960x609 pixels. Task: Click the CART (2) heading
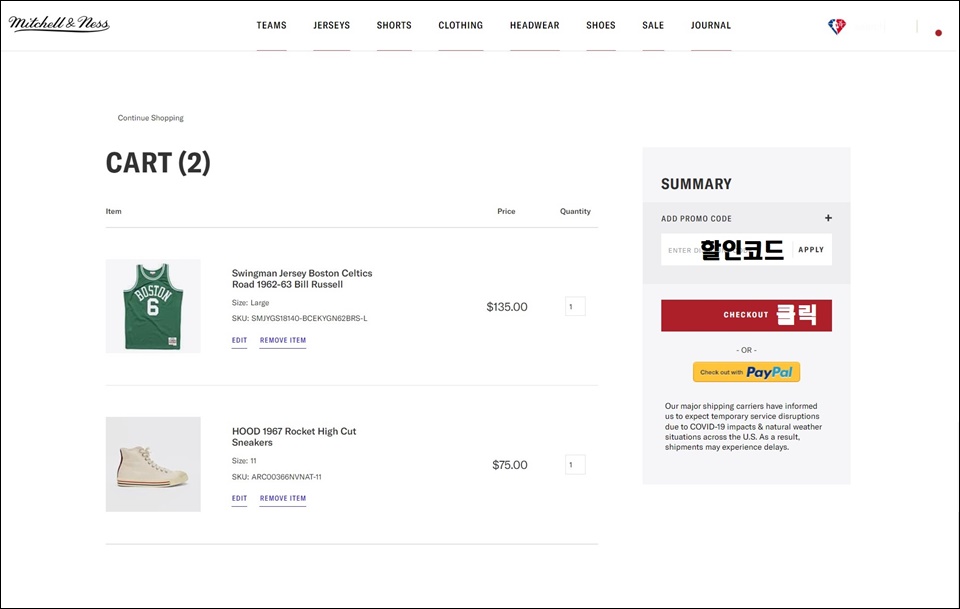(x=158, y=163)
